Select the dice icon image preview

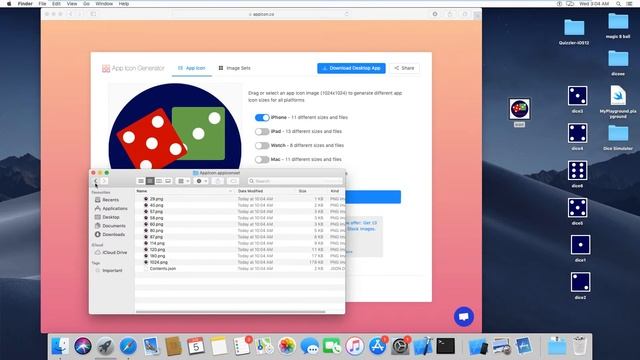pos(175,126)
